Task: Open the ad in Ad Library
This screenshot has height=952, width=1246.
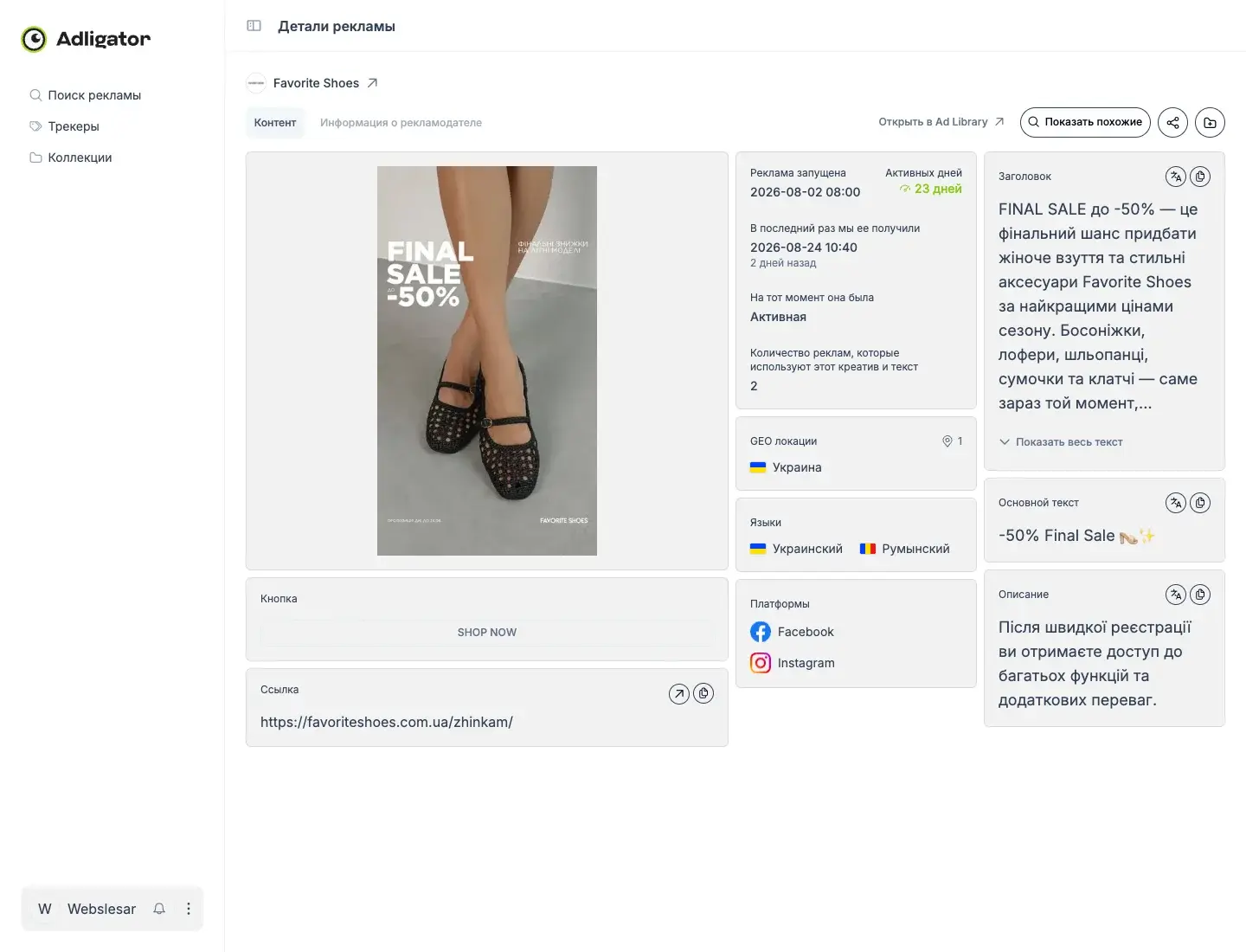Action: click(x=941, y=122)
